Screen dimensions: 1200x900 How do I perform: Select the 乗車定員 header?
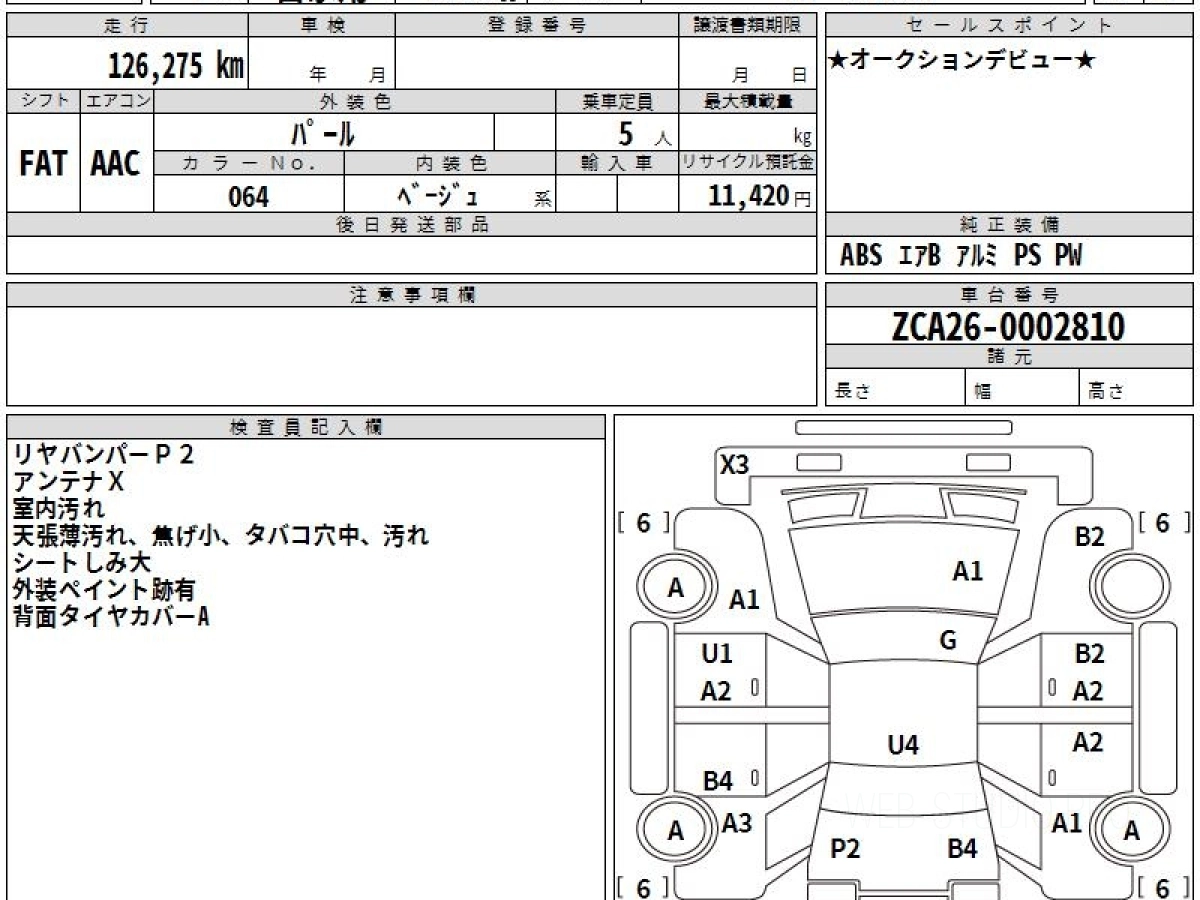617,101
